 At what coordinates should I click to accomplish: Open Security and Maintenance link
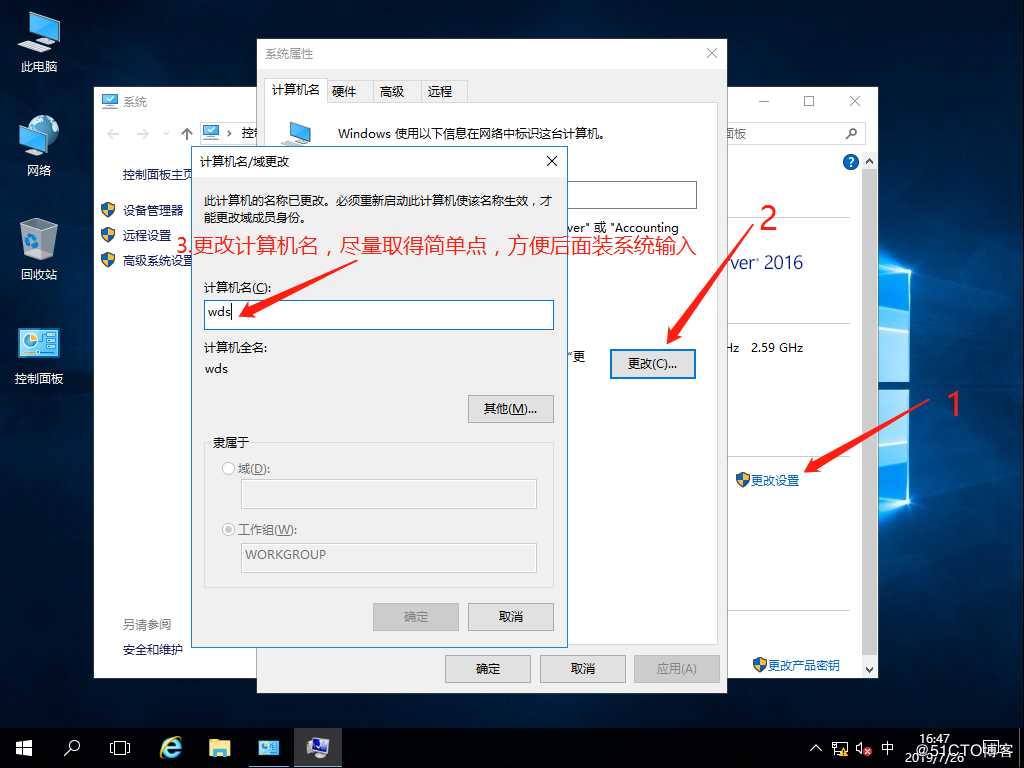click(153, 649)
